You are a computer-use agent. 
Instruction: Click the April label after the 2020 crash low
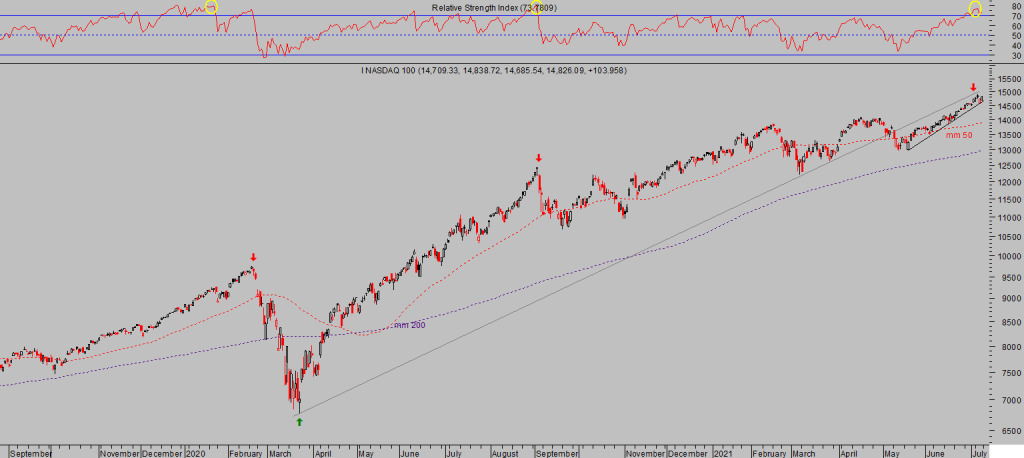(x=323, y=453)
